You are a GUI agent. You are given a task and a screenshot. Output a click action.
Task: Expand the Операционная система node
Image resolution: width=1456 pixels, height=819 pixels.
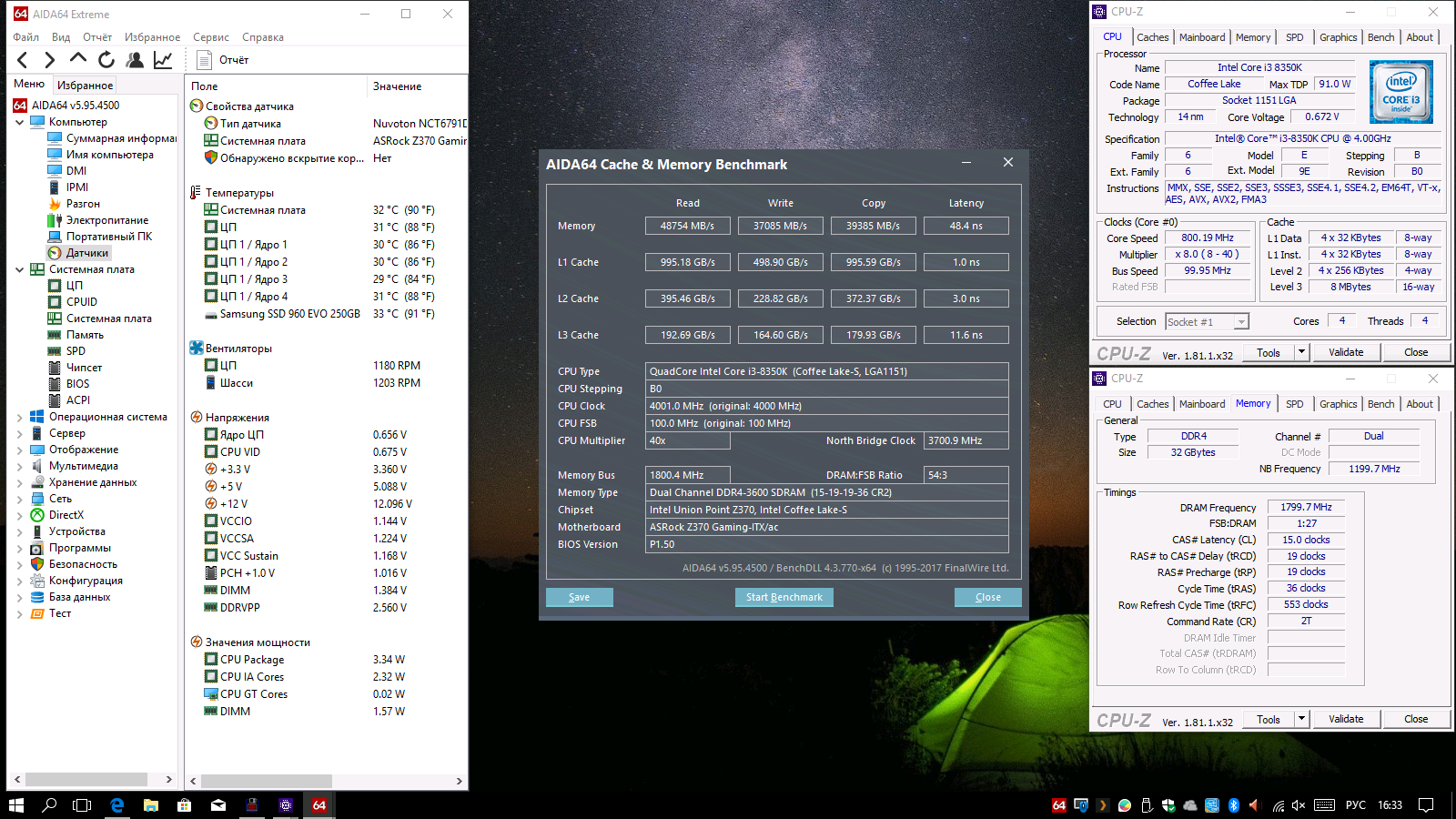[19, 417]
